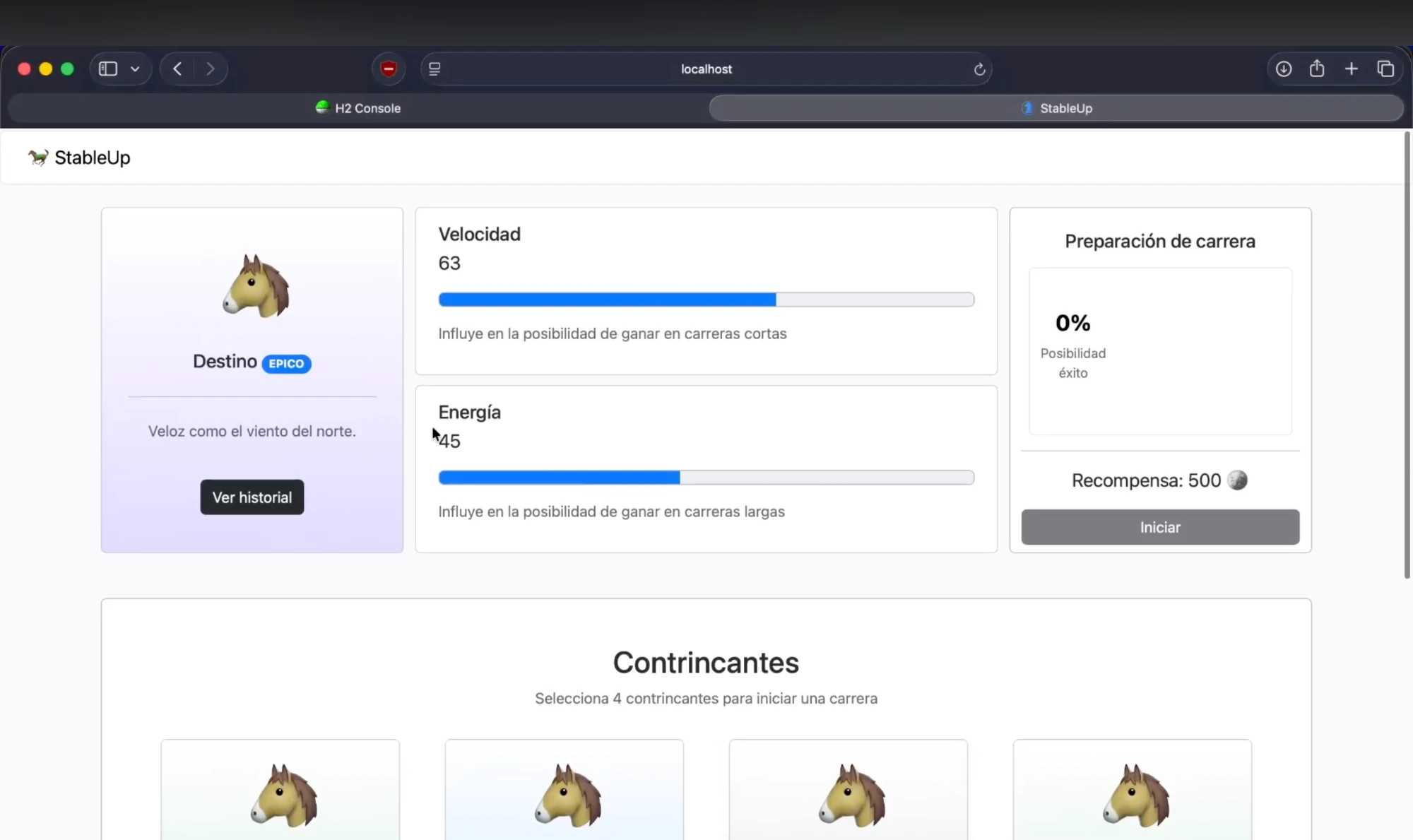Click the Velocidad progress bar
Image resolution: width=1413 pixels, height=840 pixels.
click(706, 300)
